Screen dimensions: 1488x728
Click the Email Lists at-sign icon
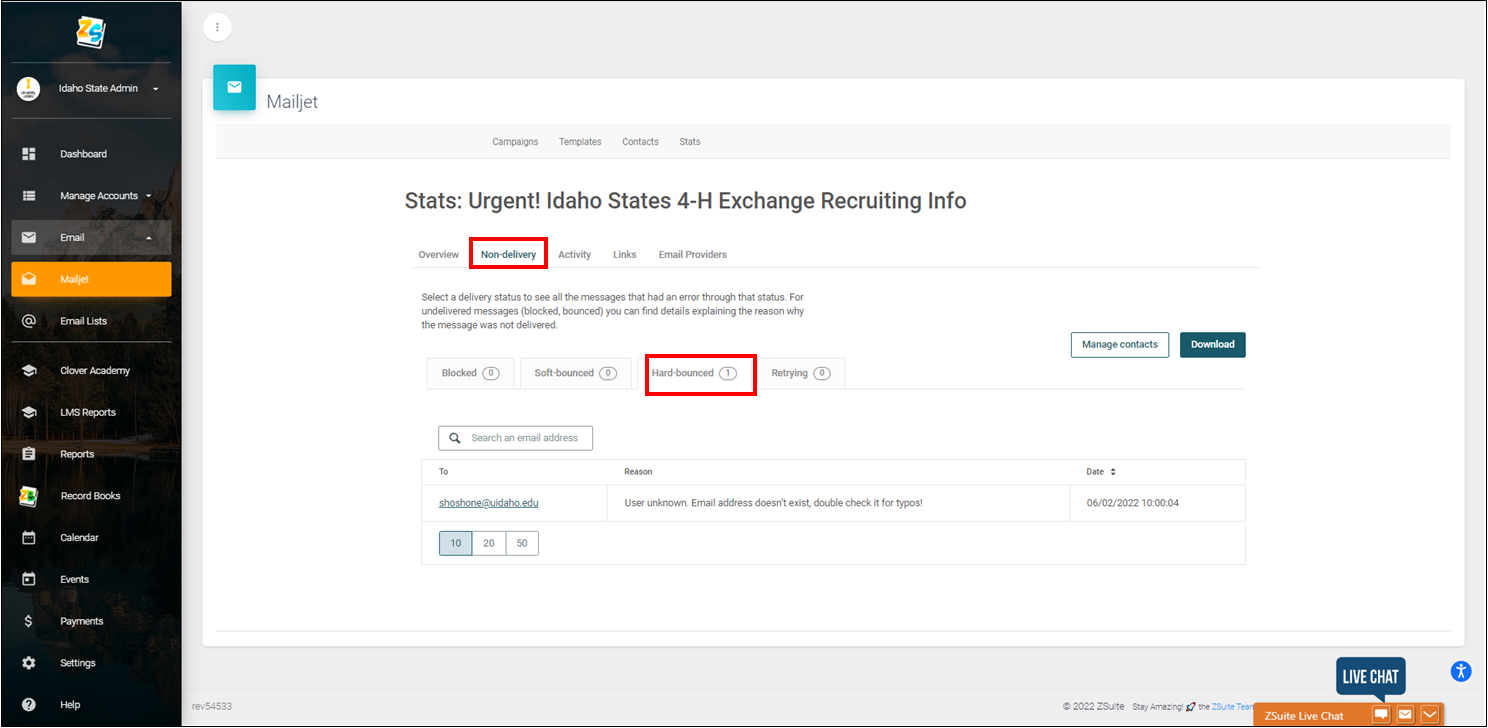click(29, 321)
